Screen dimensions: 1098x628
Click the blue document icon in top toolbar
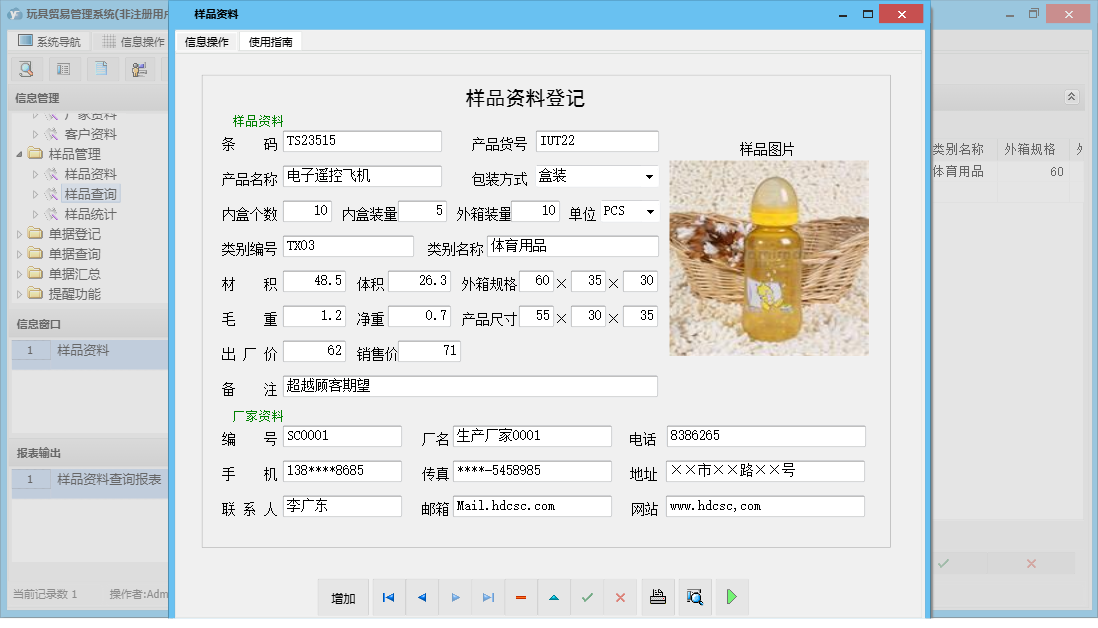100,69
